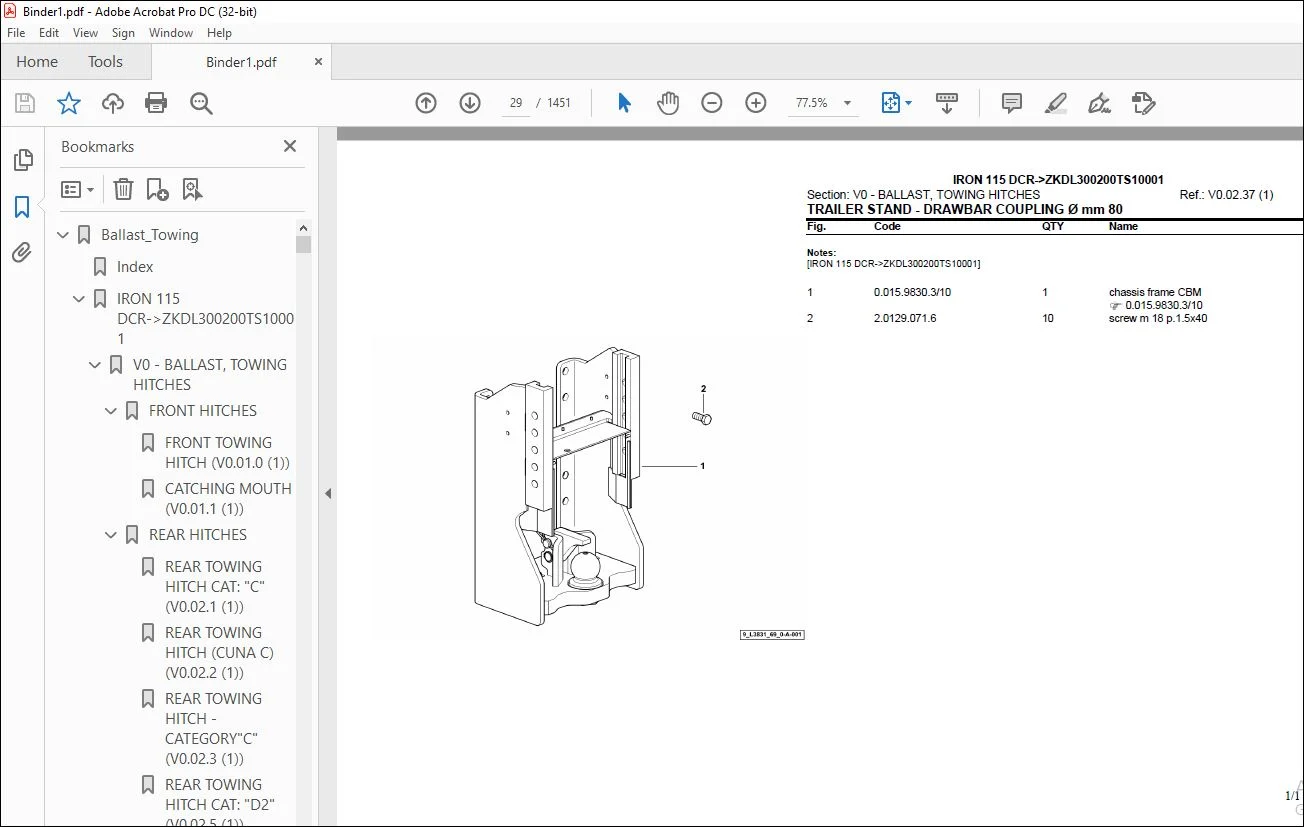Switch to the Tools tab
This screenshot has height=827, width=1304.
105,62
